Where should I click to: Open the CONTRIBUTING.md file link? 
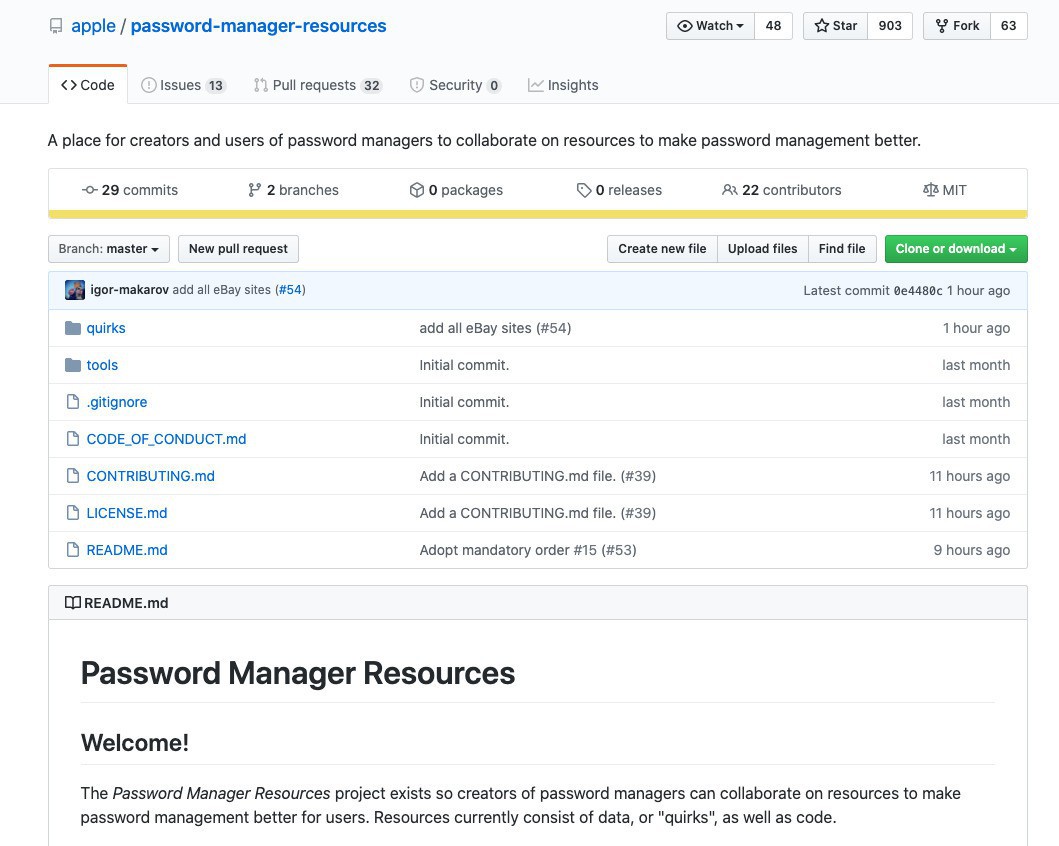(x=150, y=476)
